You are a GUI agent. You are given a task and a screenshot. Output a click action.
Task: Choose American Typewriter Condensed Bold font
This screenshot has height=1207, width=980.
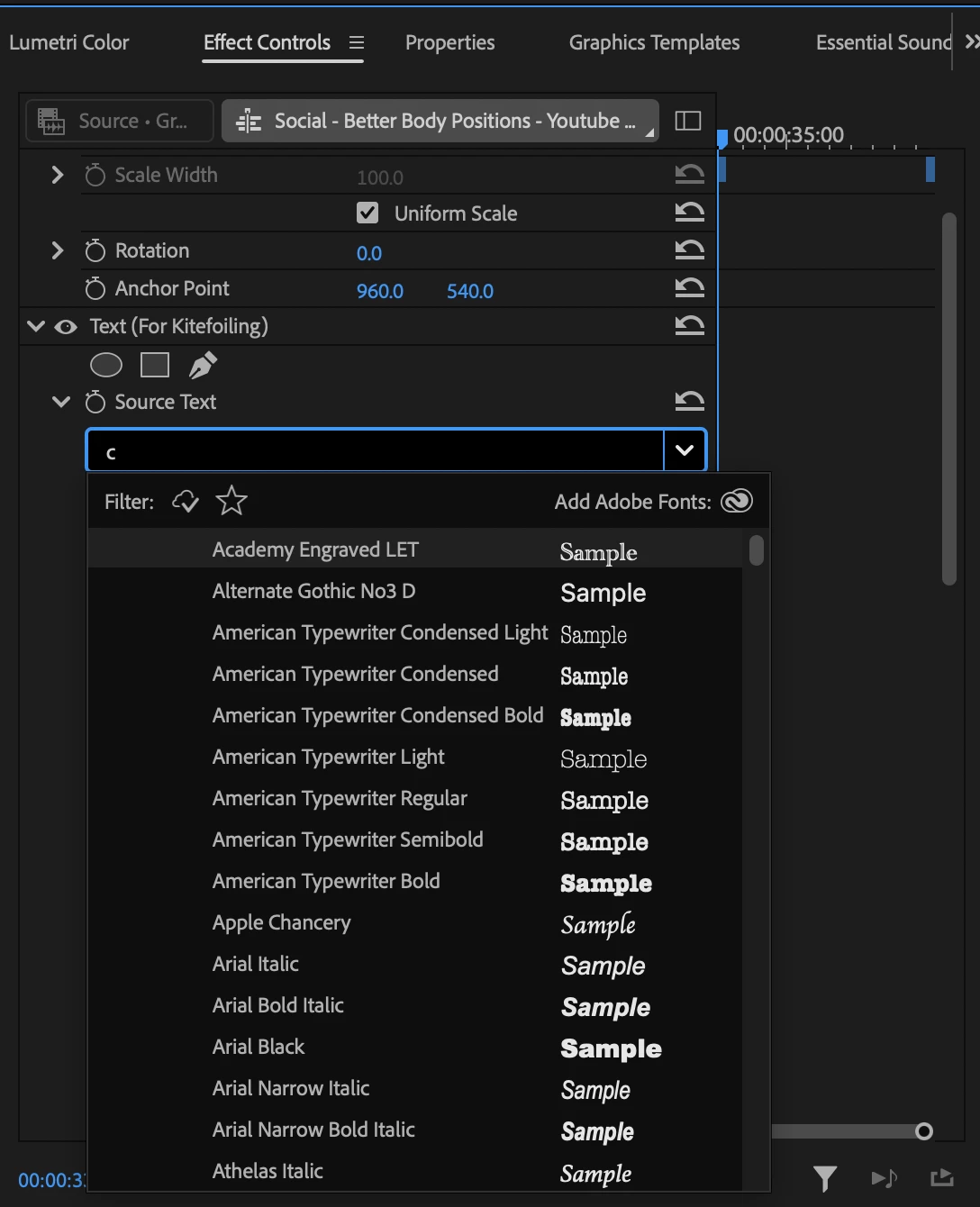click(x=415, y=715)
